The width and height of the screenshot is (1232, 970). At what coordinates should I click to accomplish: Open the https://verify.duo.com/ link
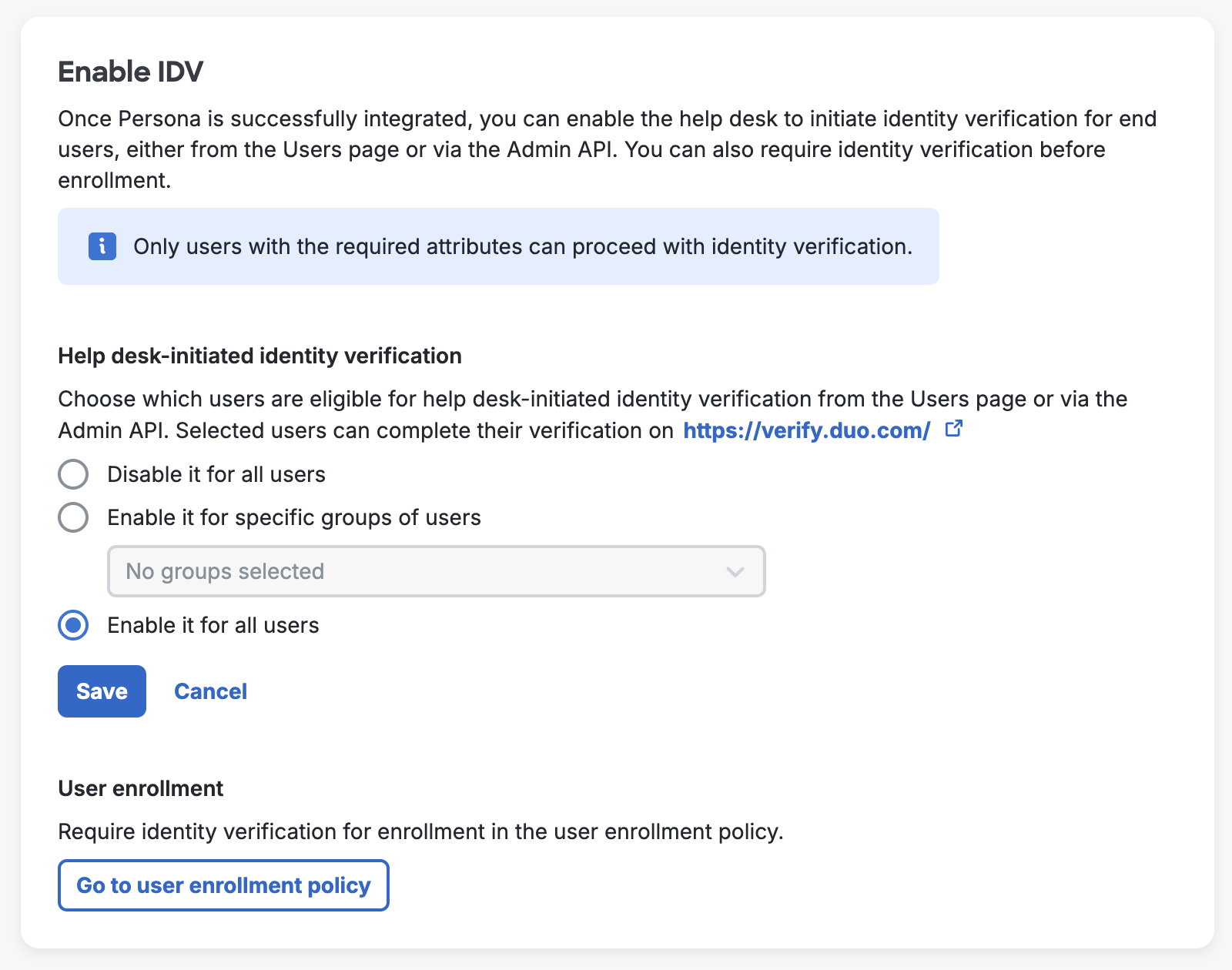pos(805,430)
